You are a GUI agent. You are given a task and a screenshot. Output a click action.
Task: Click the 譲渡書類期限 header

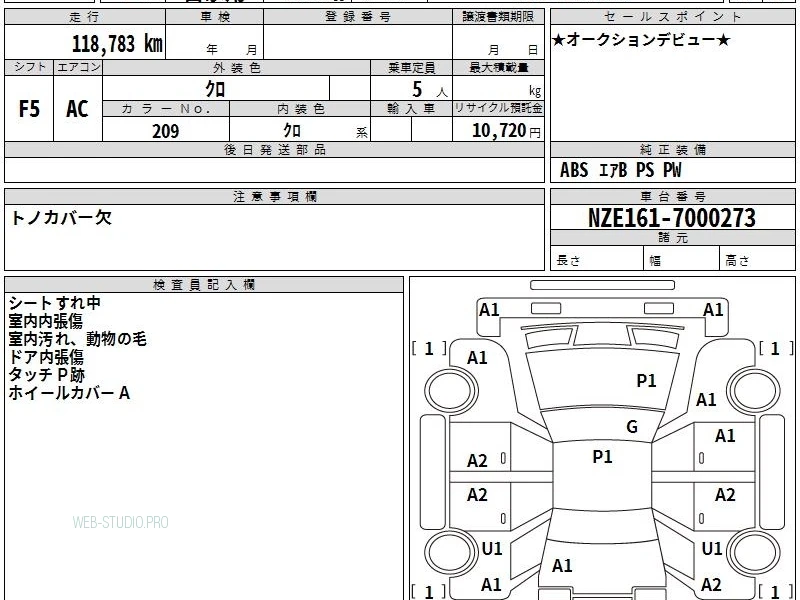(x=498, y=17)
